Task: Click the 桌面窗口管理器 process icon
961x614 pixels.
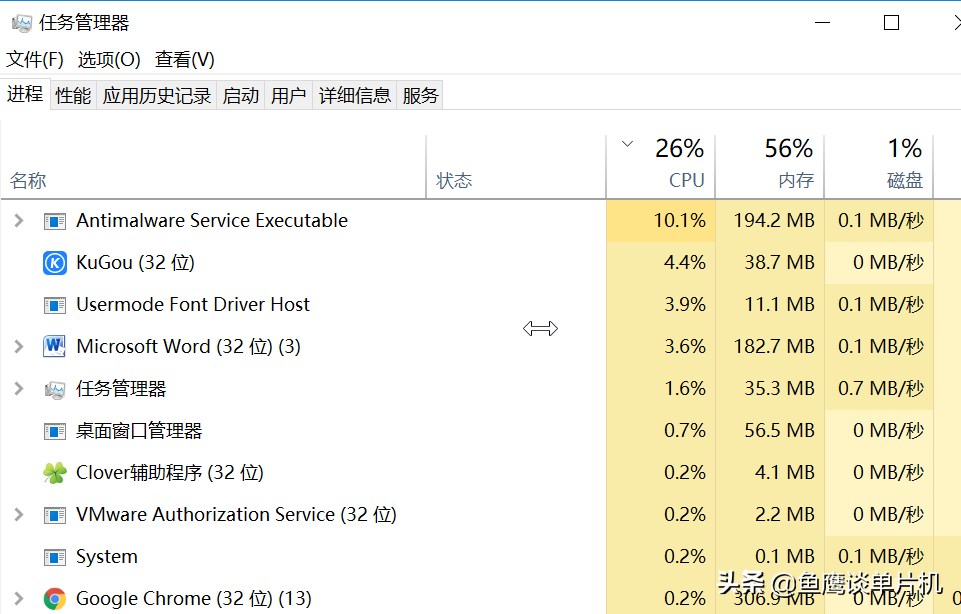Action: pyautogui.click(x=55, y=431)
